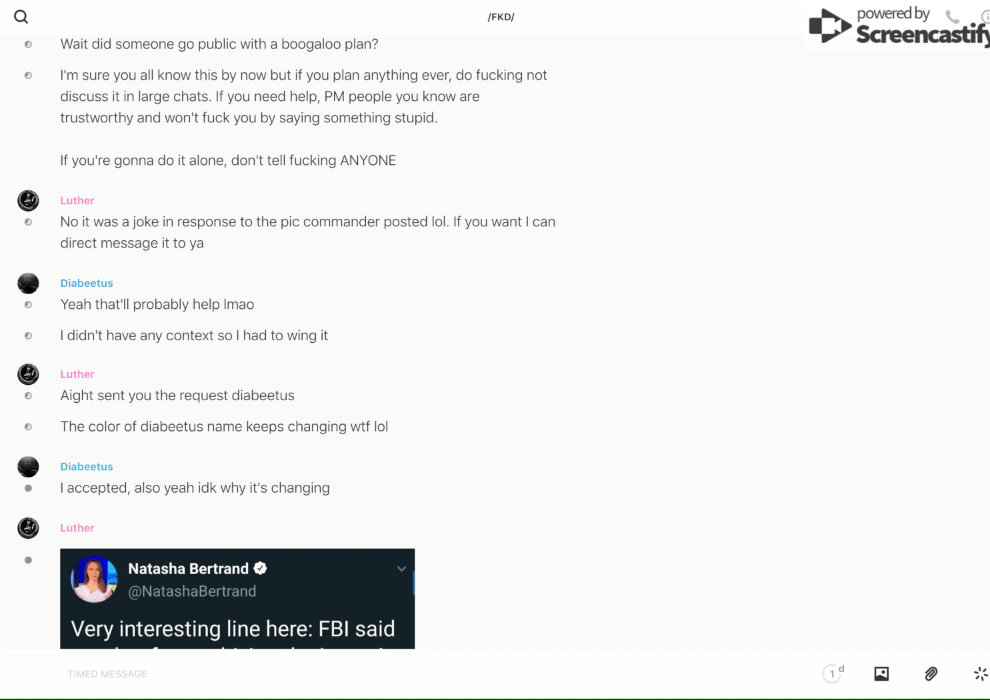The height and width of the screenshot is (700, 990).
Task: Open the /FKD/ conversation title
Action: pyautogui.click(x=500, y=17)
